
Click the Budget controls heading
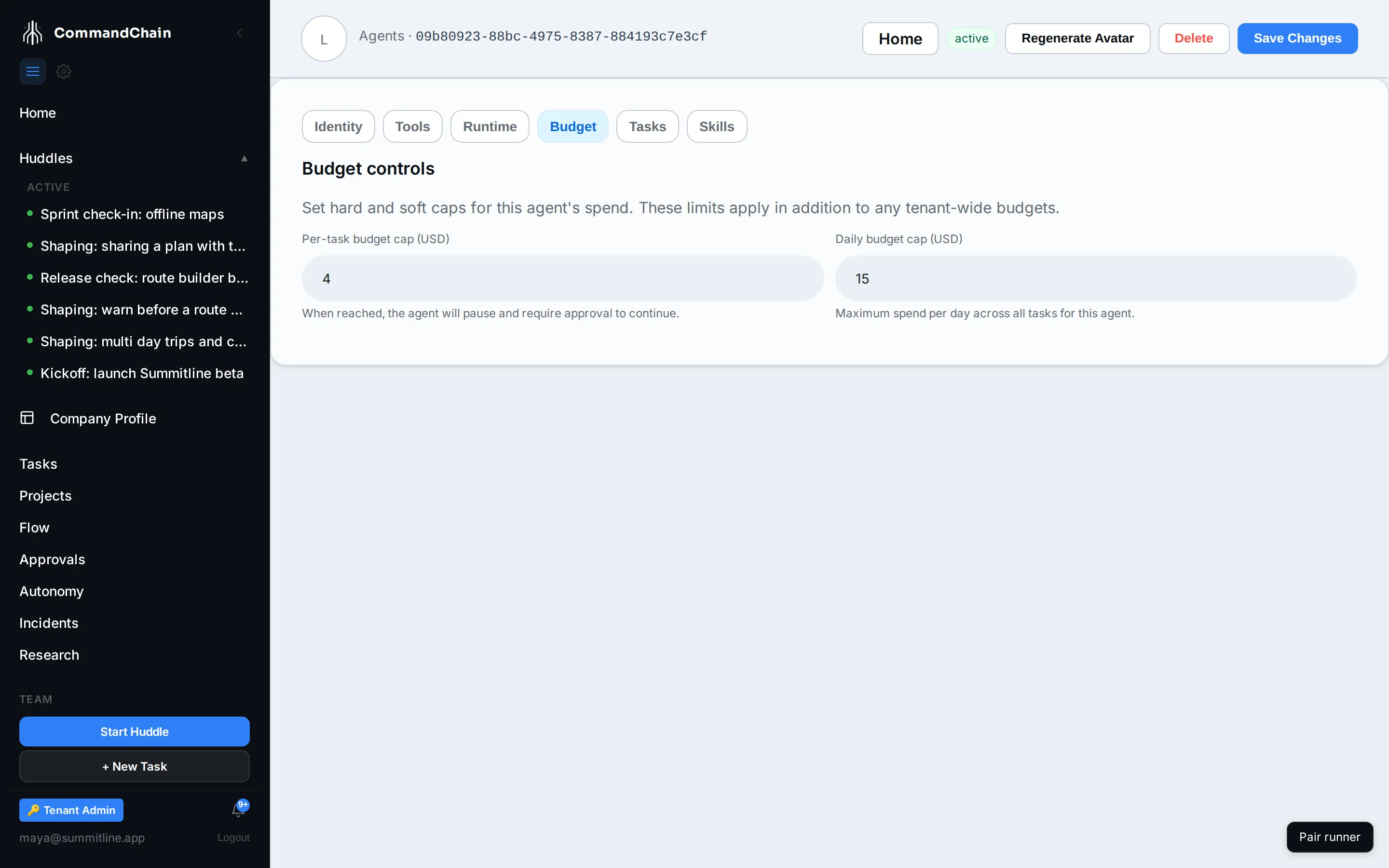(x=368, y=169)
